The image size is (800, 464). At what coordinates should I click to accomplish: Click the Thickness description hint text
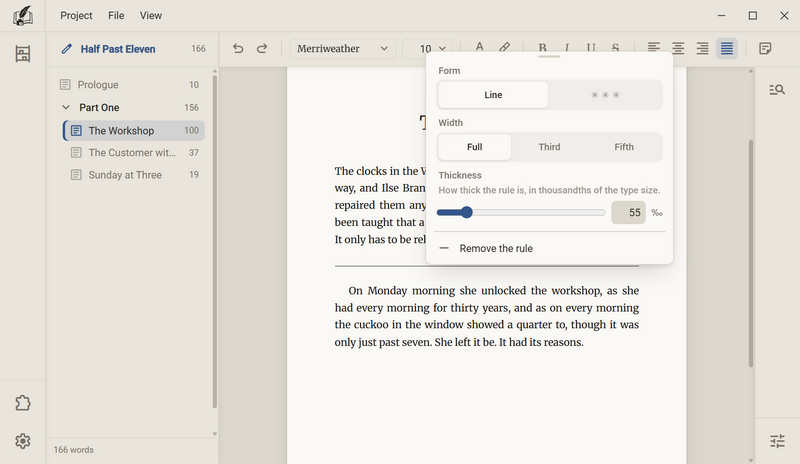[549, 190]
